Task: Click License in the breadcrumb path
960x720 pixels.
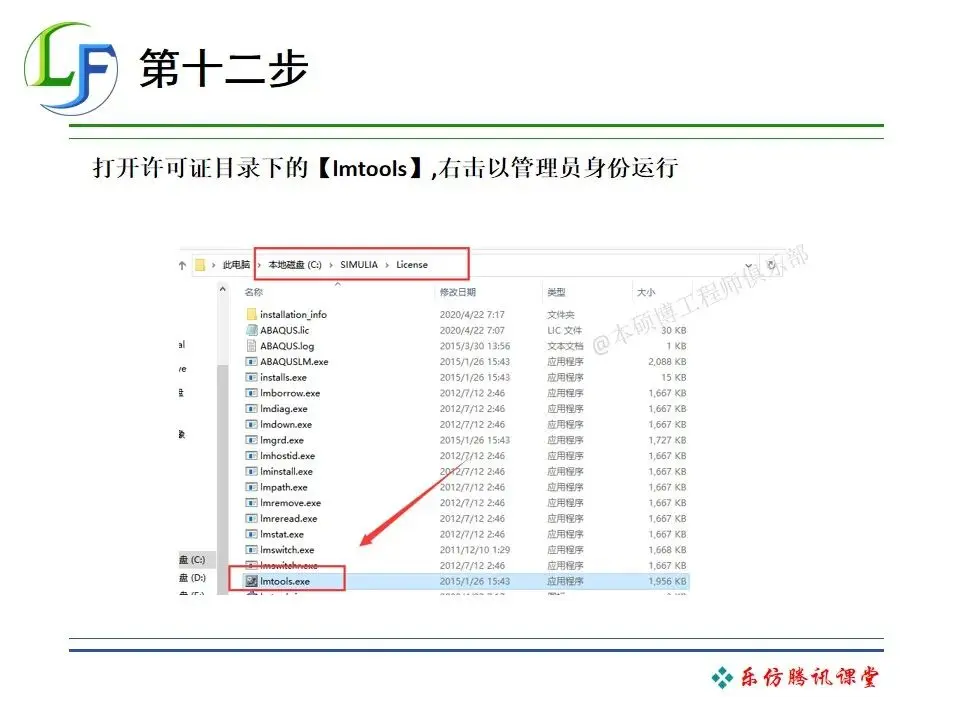Action: pyautogui.click(x=411, y=264)
